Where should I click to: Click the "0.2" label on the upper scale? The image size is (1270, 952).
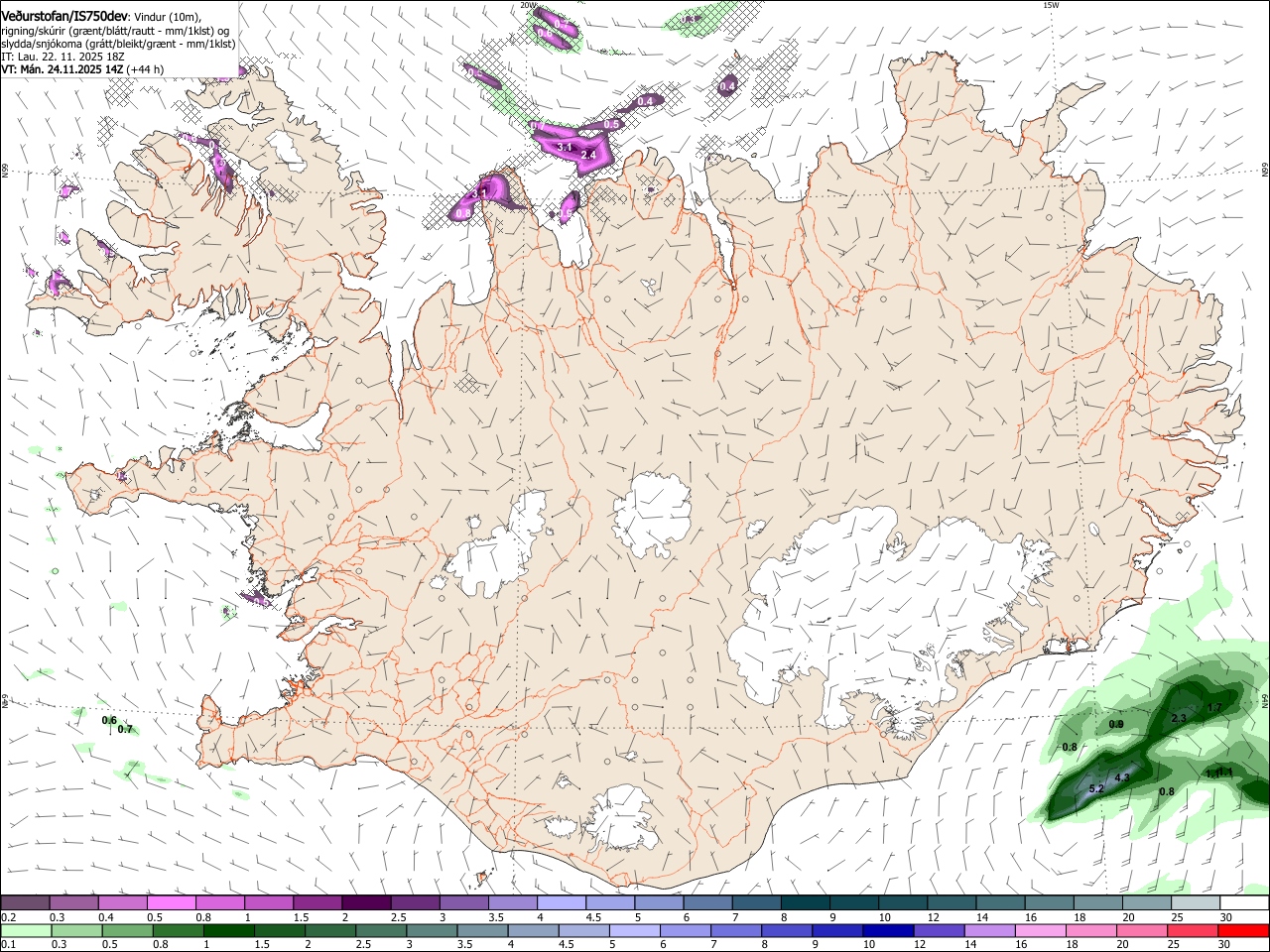point(8,917)
